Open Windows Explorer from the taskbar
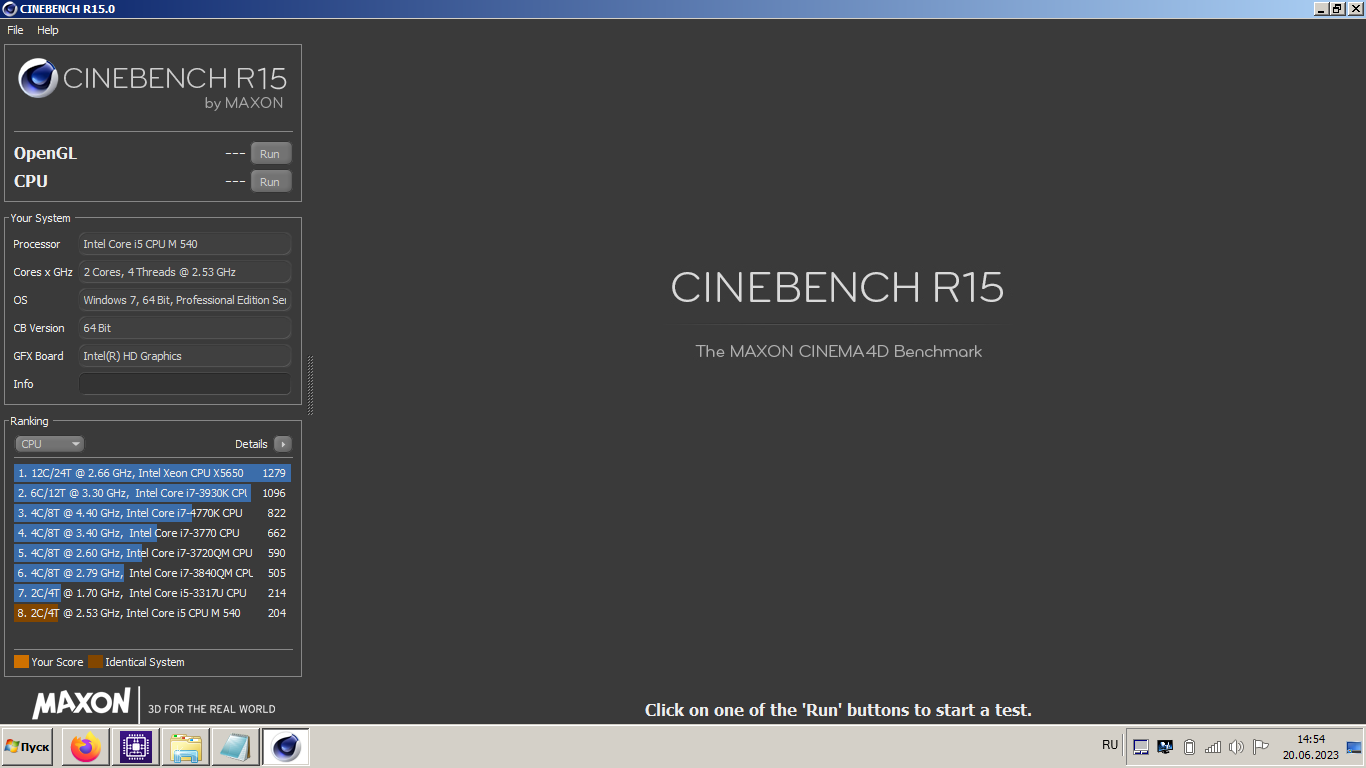 pos(186,747)
